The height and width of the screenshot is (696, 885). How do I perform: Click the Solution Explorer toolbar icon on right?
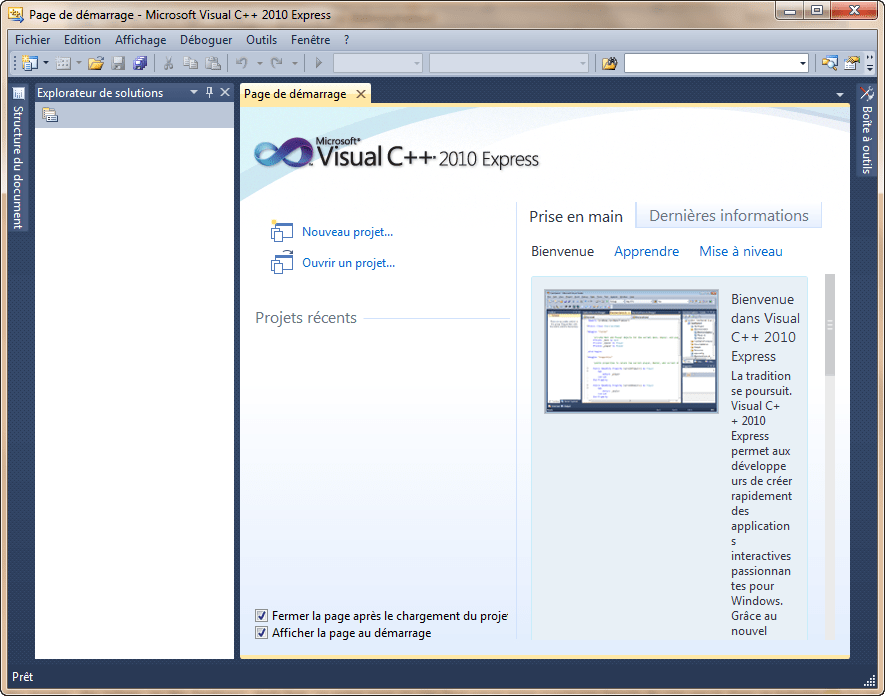point(829,63)
